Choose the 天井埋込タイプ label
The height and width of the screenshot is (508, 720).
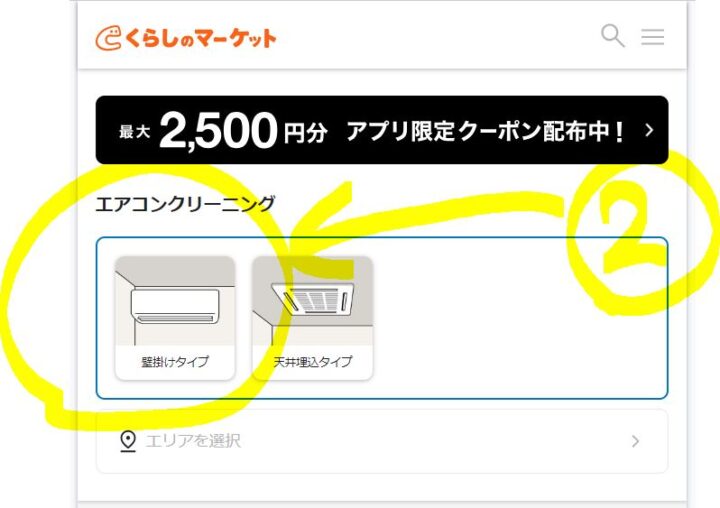coord(313,362)
